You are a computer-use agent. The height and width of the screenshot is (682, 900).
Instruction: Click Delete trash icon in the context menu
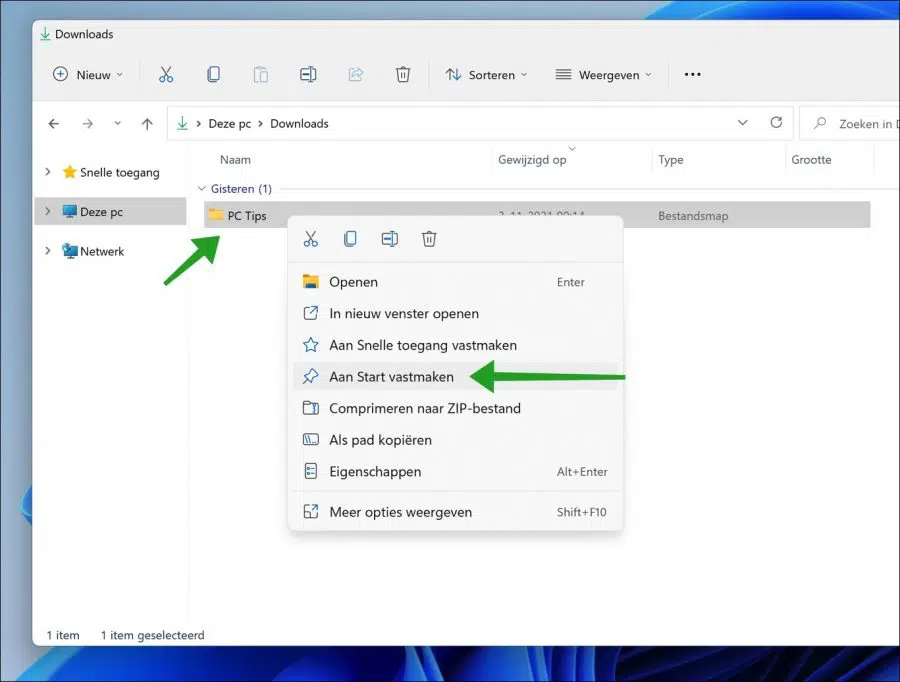429,239
